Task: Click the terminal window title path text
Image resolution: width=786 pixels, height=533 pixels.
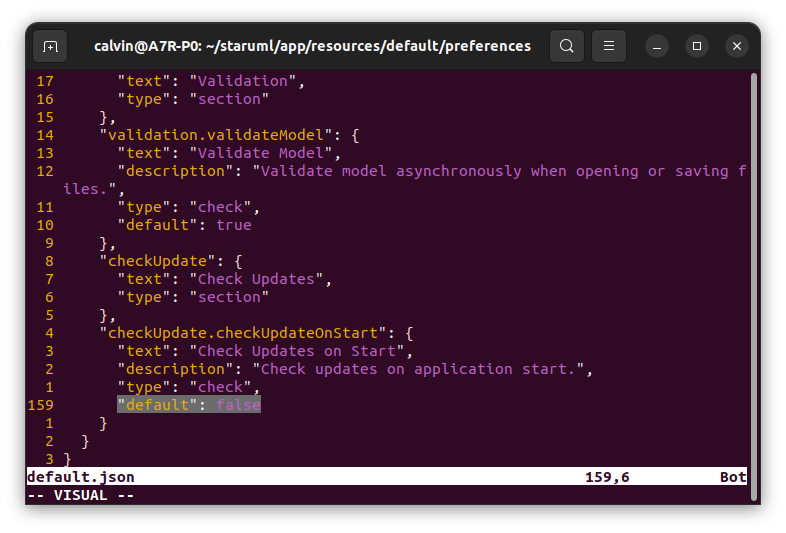Action: (312, 46)
